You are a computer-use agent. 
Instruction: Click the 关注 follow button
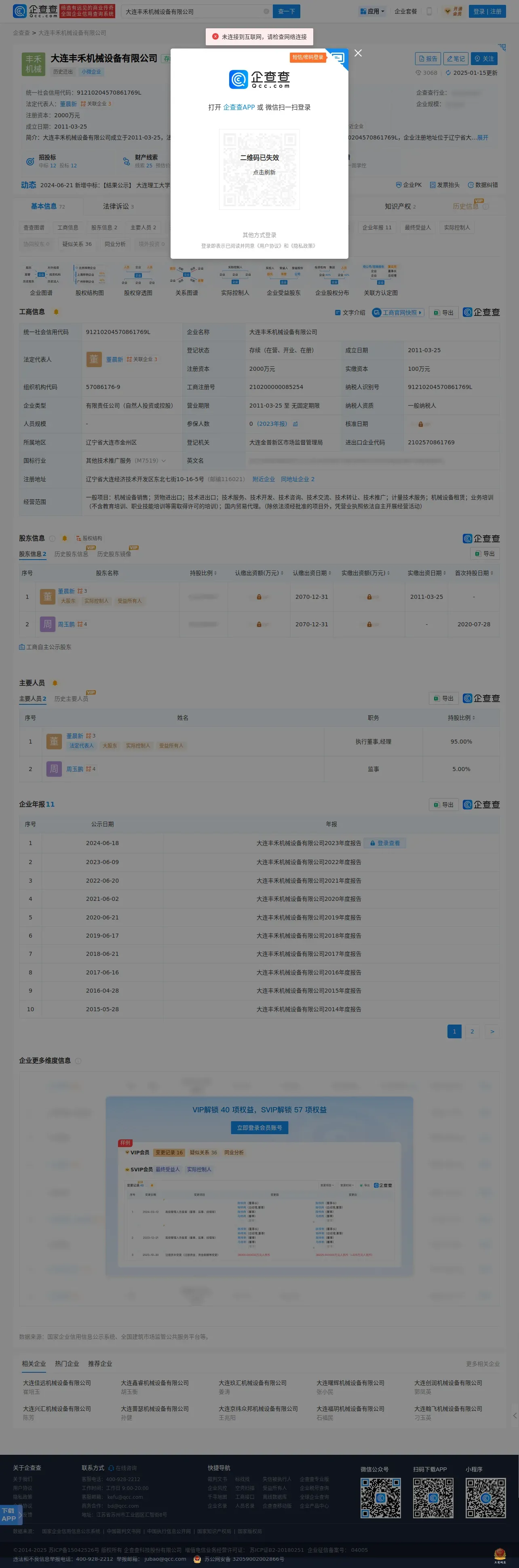pyautogui.click(x=484, y=59)
